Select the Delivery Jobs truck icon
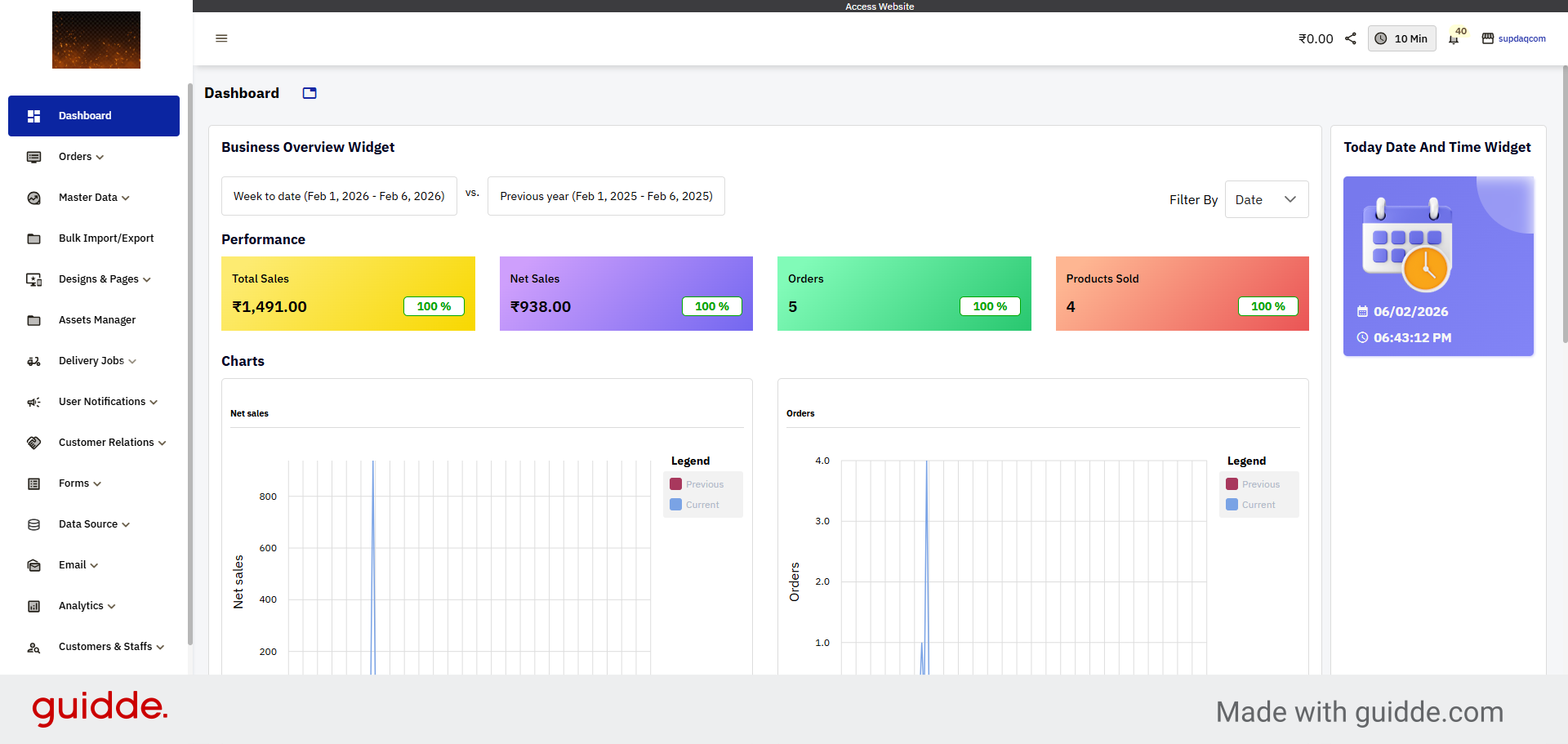The width and height of the screenshot is (1568, 744). pyautogui.click(x=33, y=361)
